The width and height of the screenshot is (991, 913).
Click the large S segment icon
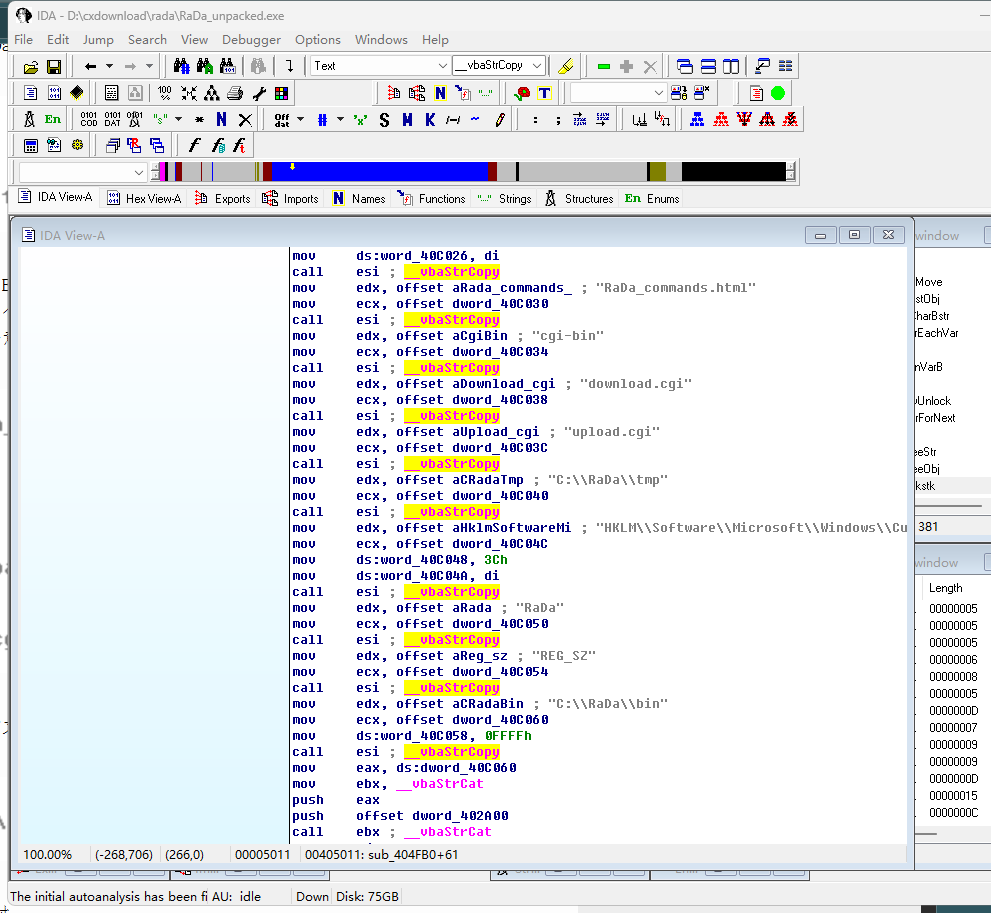point(384,119)
